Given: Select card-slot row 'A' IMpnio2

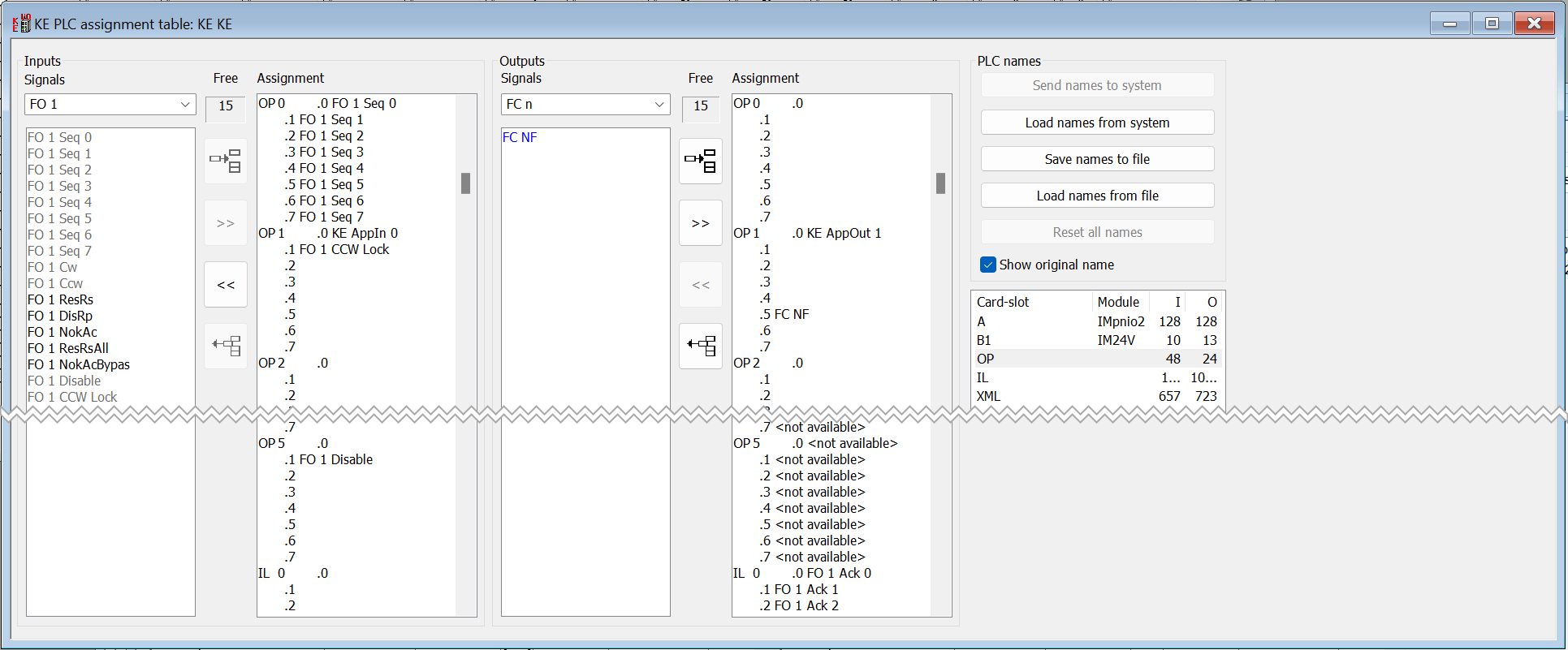Looking at the screenshot, I should point(1098,321).
